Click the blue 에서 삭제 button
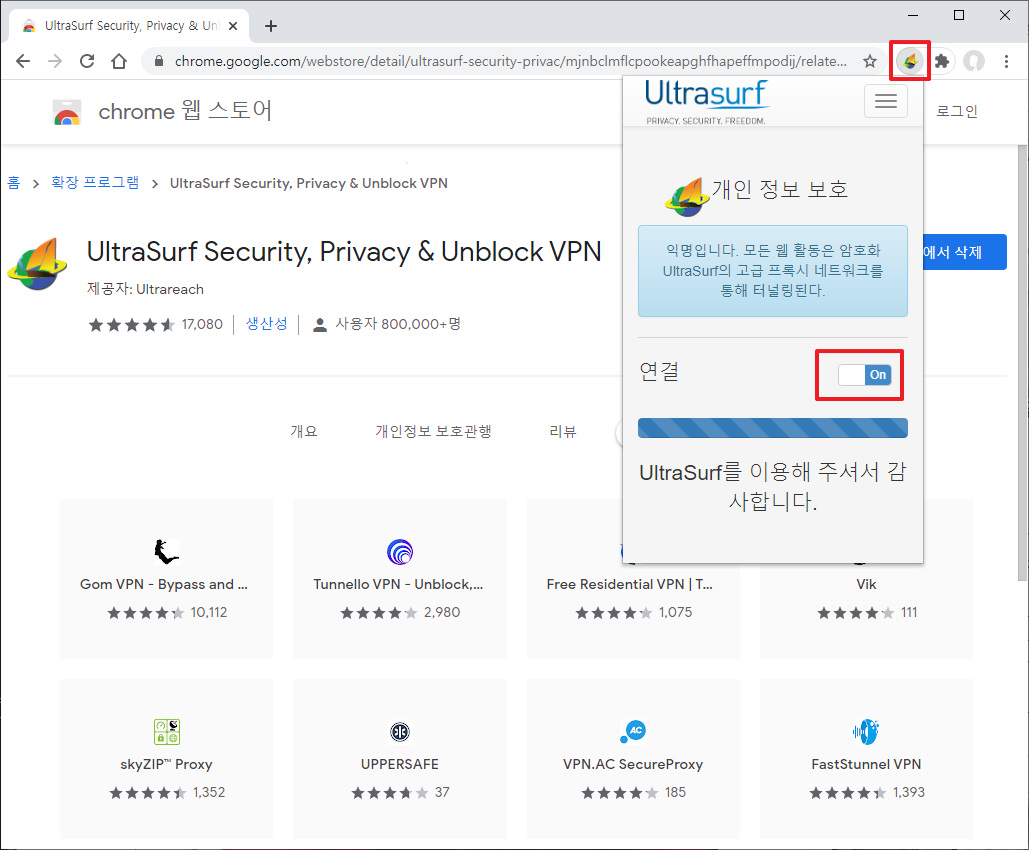 pyautogui.click(x=965, y=252)
